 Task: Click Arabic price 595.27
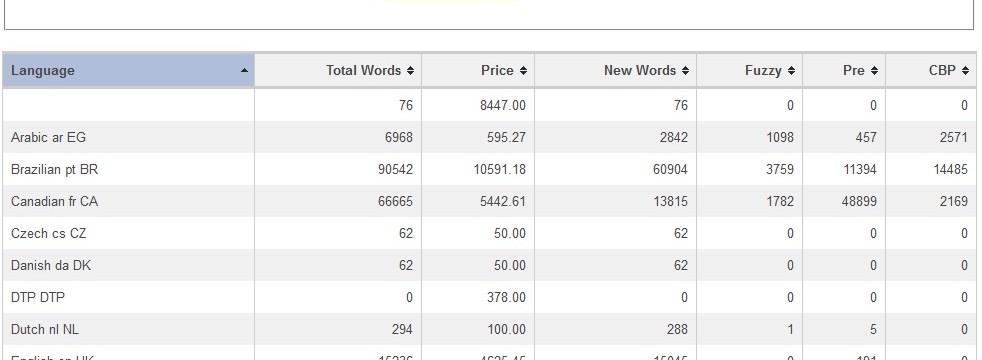(506, 137)
